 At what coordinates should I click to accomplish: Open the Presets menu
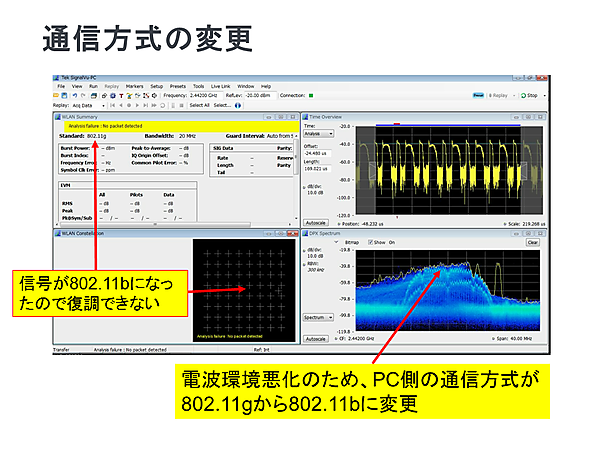pyautogui.click(x=178, y=86)
